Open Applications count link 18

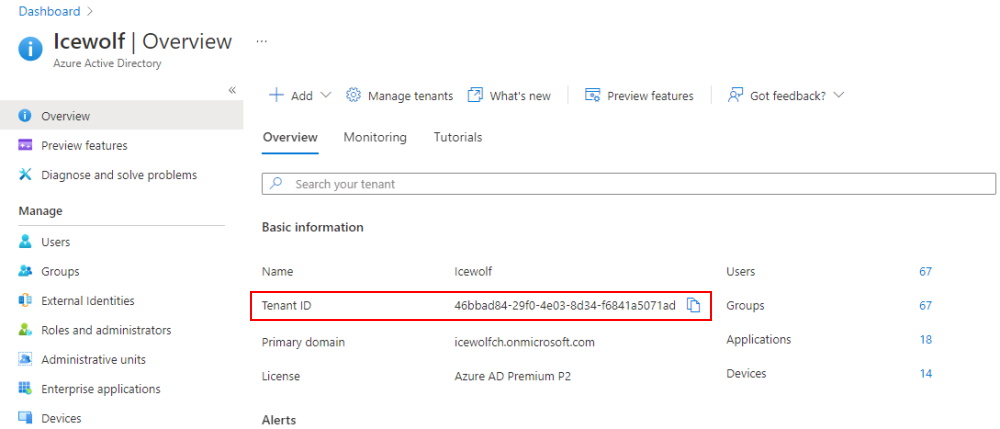coord(925,339)
